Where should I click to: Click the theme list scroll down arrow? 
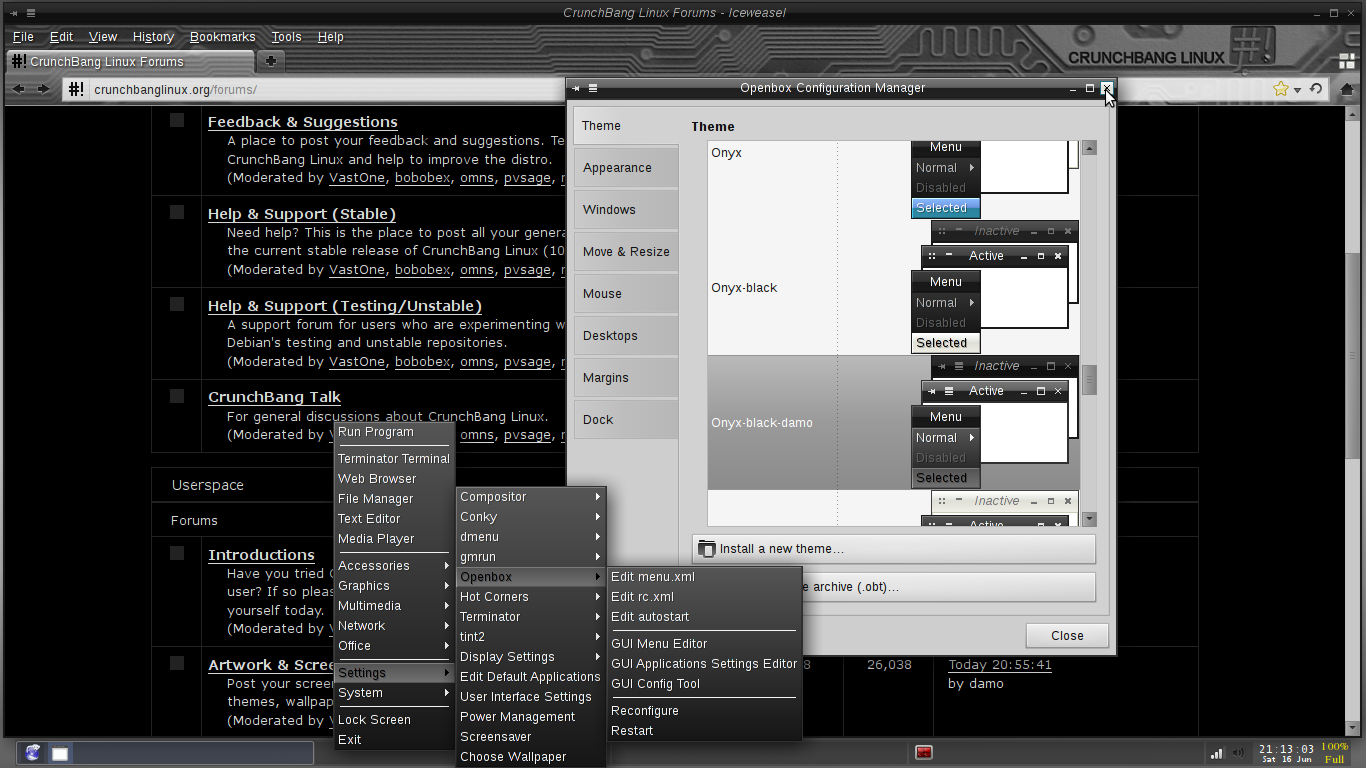[1090, 519]
